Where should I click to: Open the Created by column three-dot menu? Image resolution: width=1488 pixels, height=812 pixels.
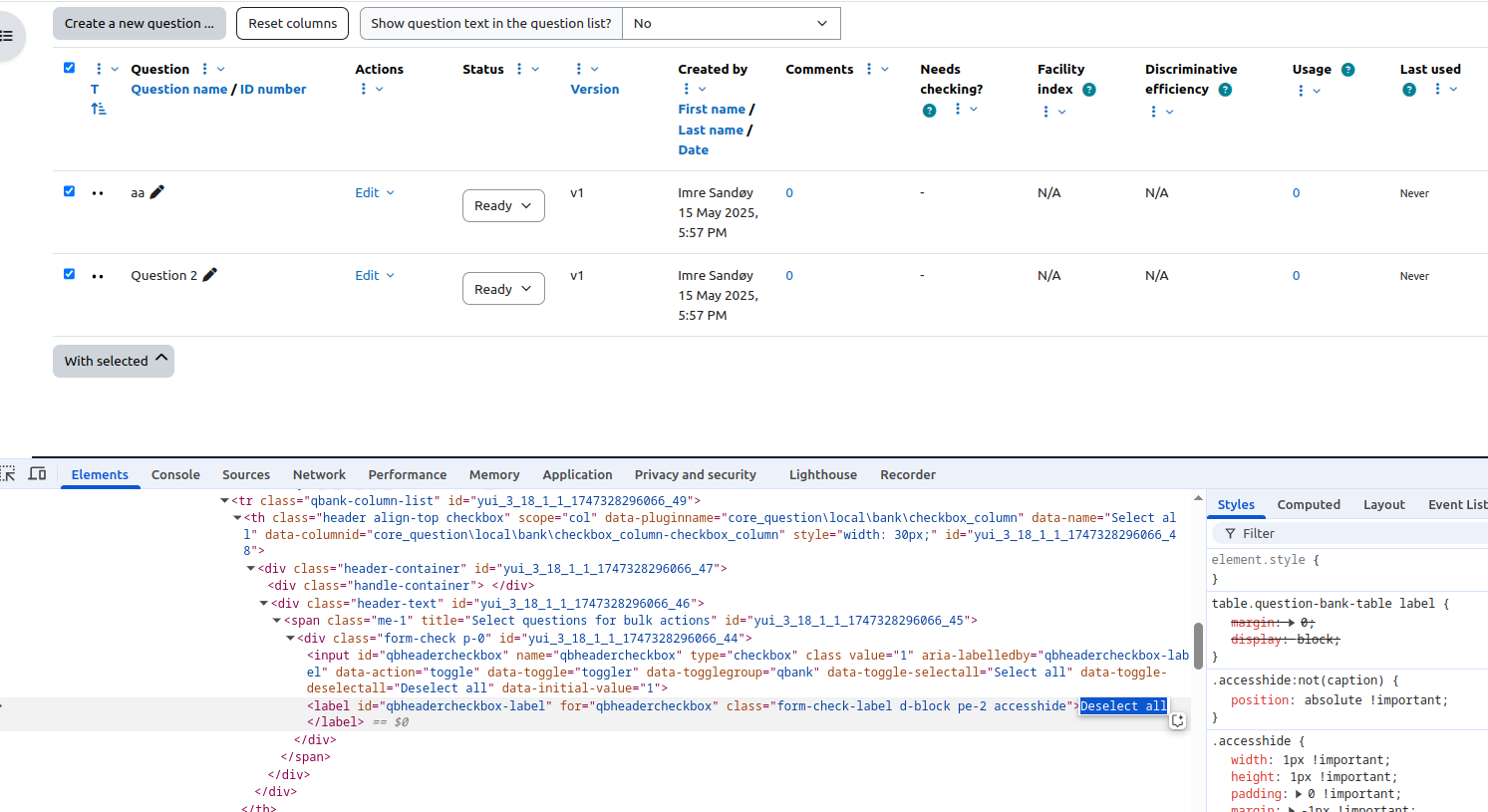coord(687,89)
